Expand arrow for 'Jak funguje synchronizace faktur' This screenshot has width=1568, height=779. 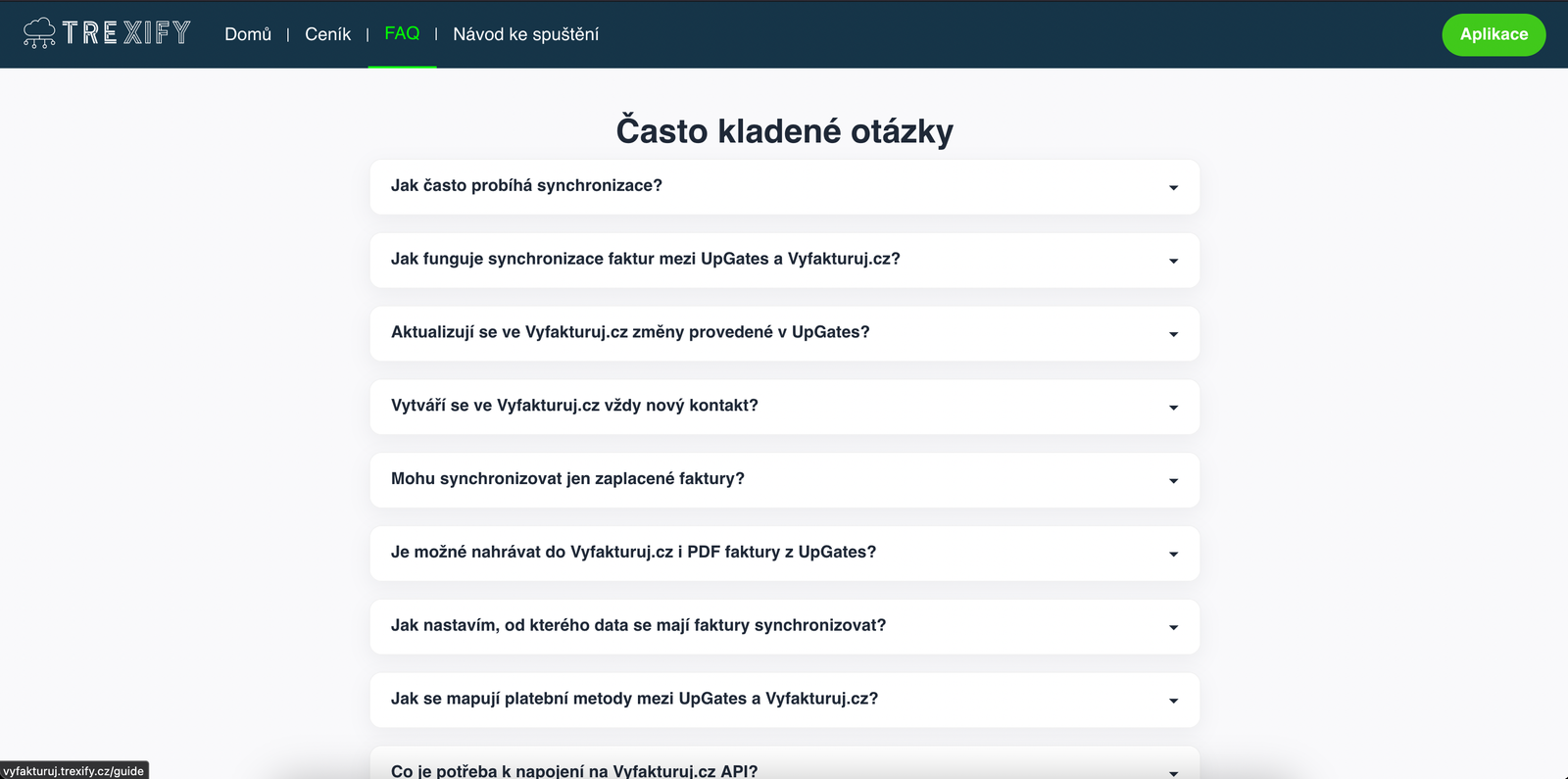coord(1173,261)
